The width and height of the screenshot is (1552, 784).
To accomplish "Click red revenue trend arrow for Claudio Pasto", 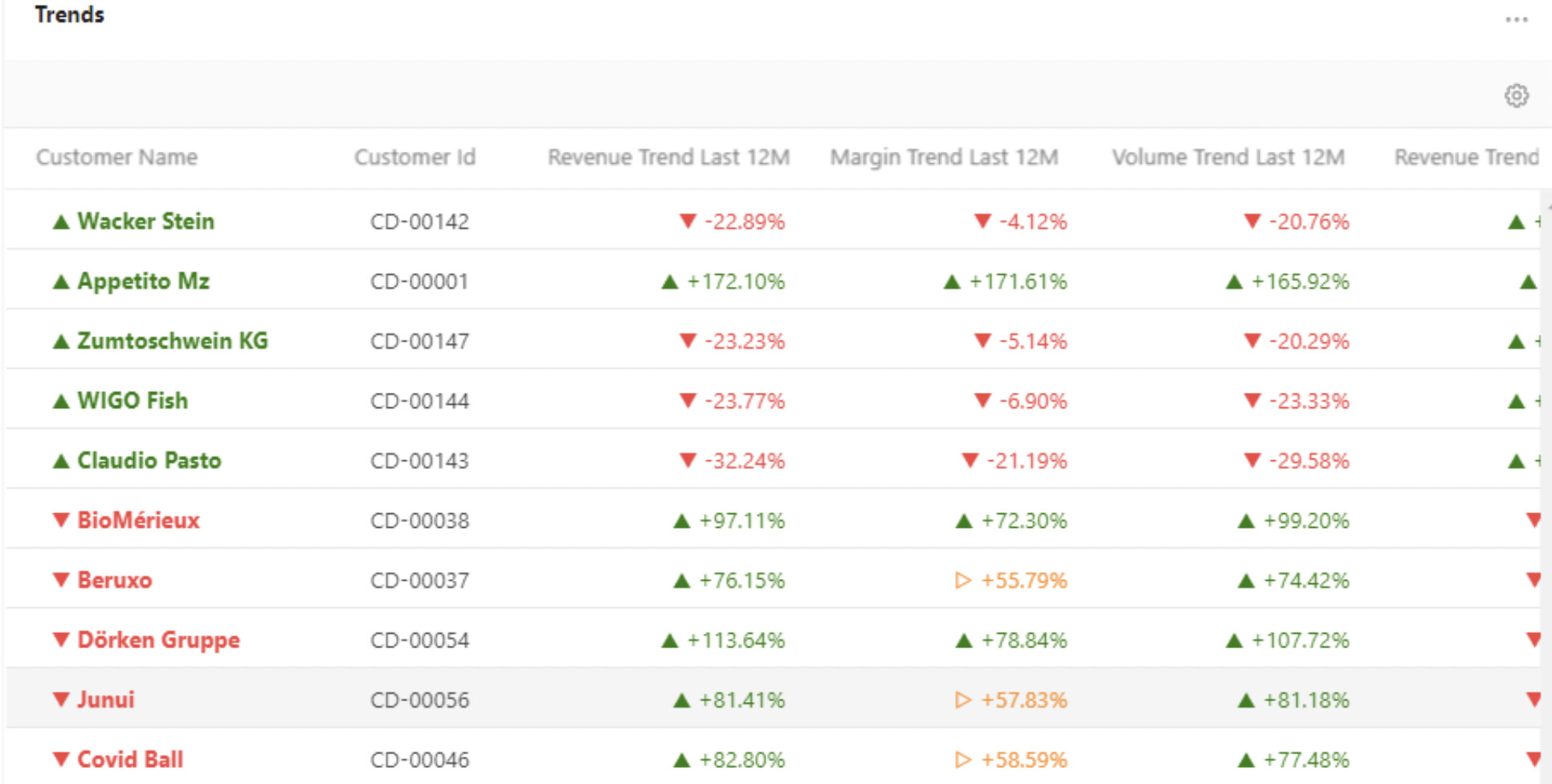I will [x=688, y=460].
